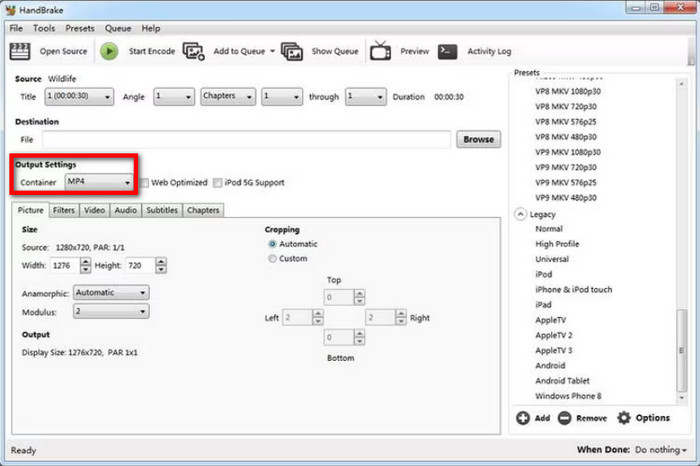Select the iPhone & iPod touch preset
Screen dimensions: 700x466
click(x=574, y=290)
